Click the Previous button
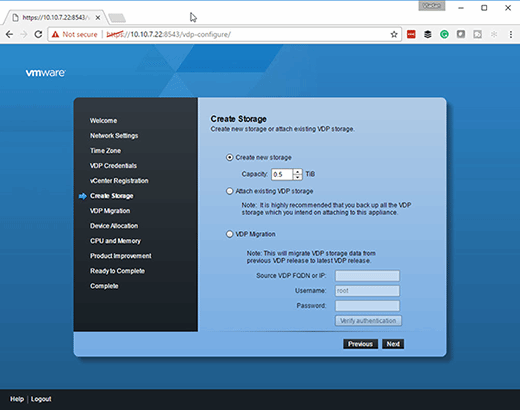This screenshot has width=520, height=410. 360,344
